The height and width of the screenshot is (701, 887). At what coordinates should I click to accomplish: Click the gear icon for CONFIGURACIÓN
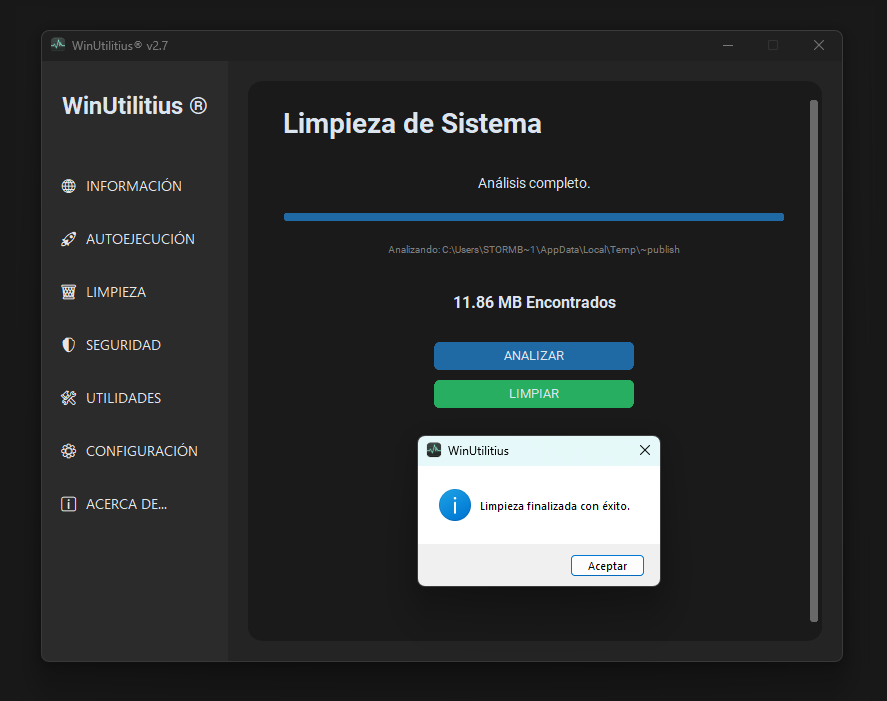tap(68, 451)
